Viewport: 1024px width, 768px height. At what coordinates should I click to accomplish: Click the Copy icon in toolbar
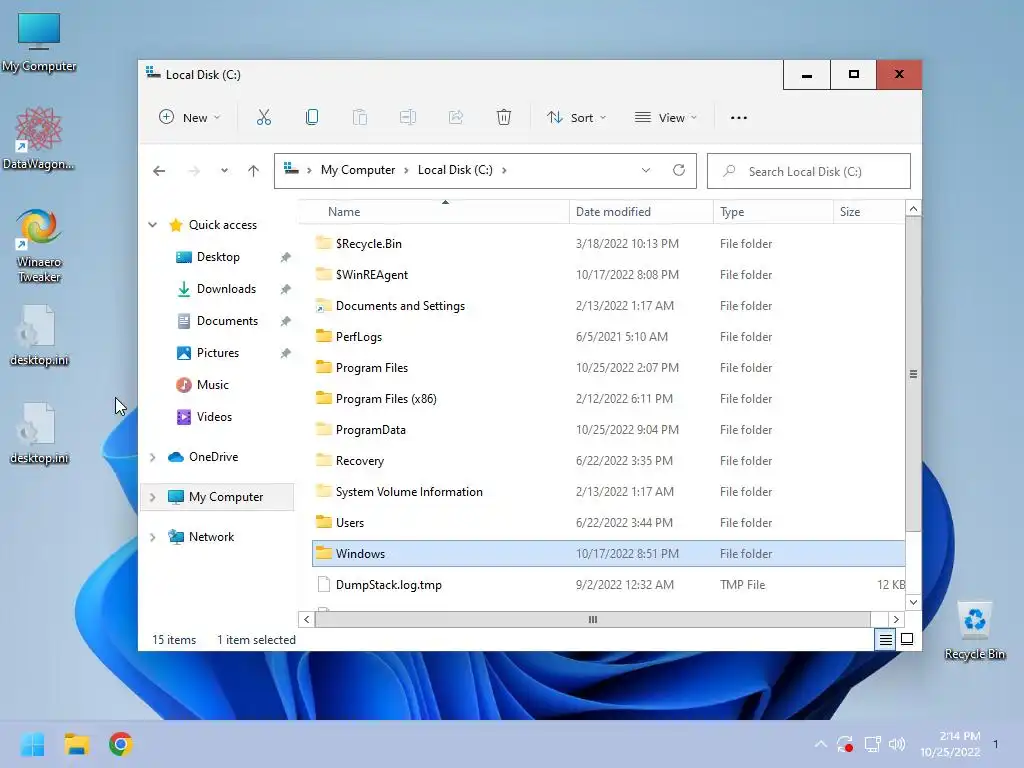point(312,118)
